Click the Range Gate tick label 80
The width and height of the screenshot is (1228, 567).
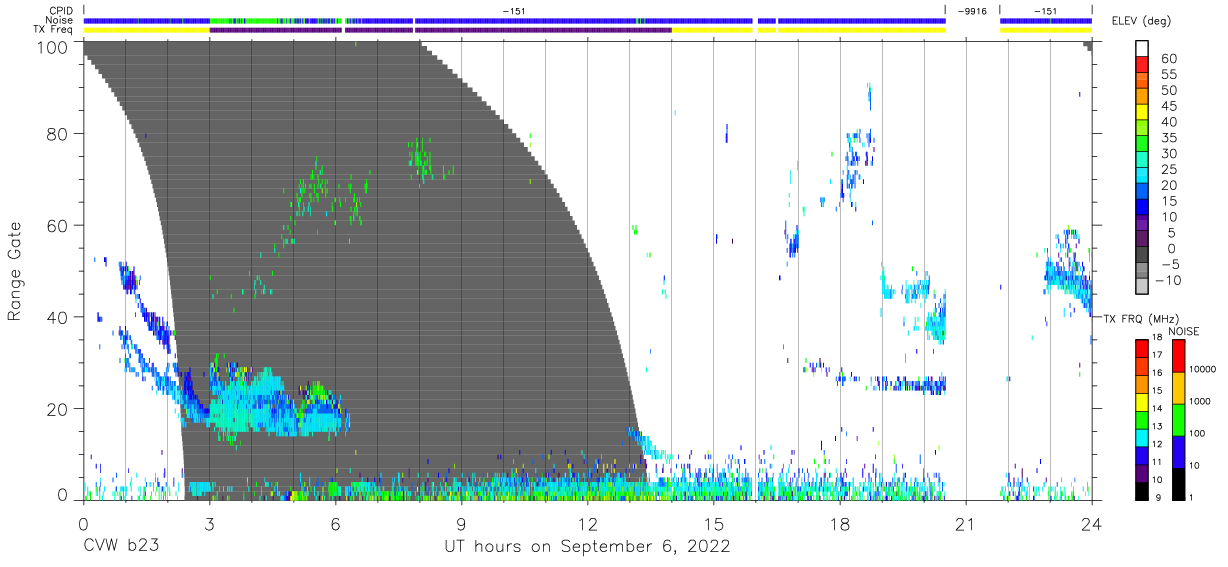pyautogui.click(x=58, y=133)
